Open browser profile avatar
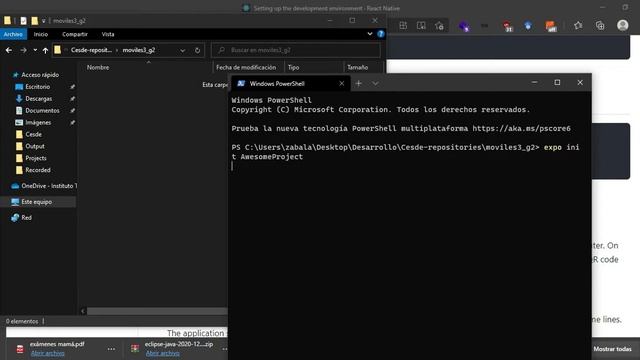This screenshot has width=640, height=360. [x=622, y=25]
